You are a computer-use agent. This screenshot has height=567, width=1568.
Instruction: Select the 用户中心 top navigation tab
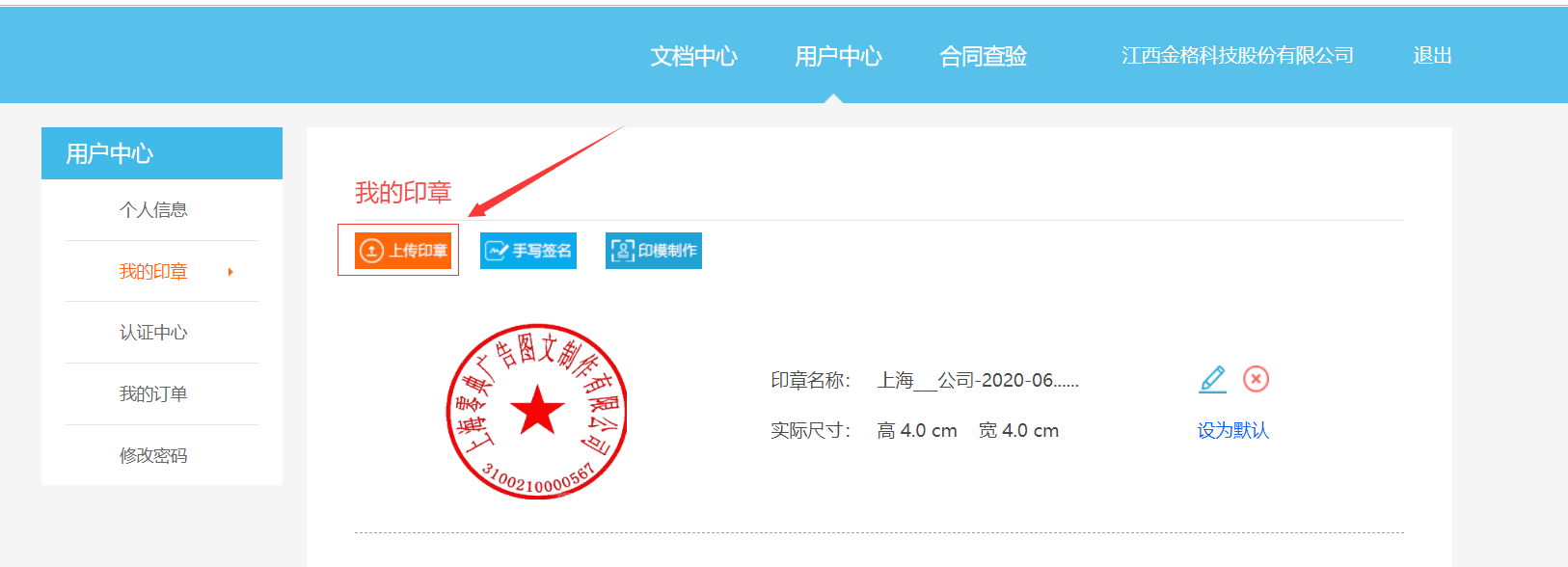pos(838,56)
